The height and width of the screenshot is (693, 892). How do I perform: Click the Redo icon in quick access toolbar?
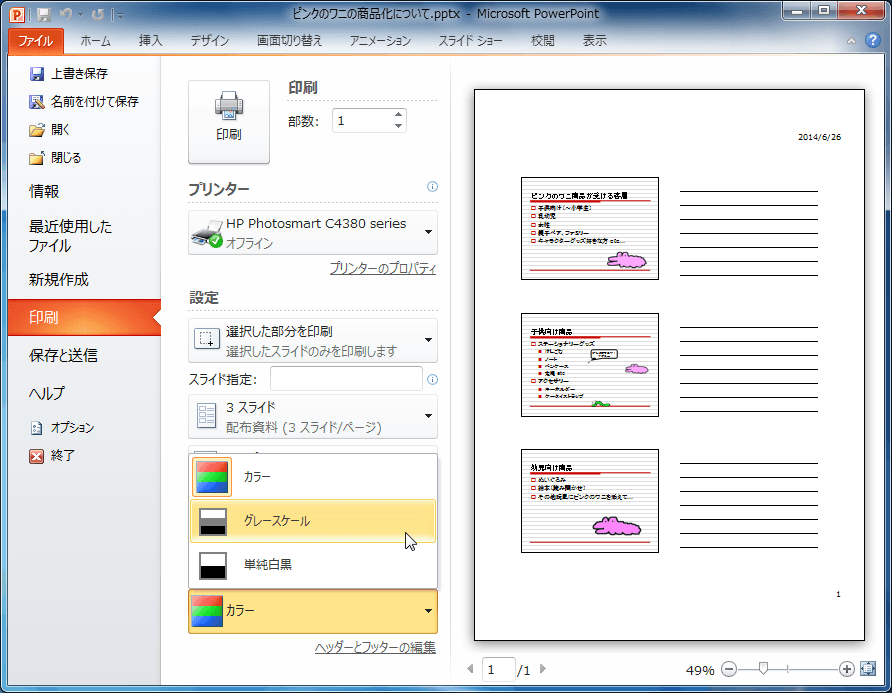98,14
